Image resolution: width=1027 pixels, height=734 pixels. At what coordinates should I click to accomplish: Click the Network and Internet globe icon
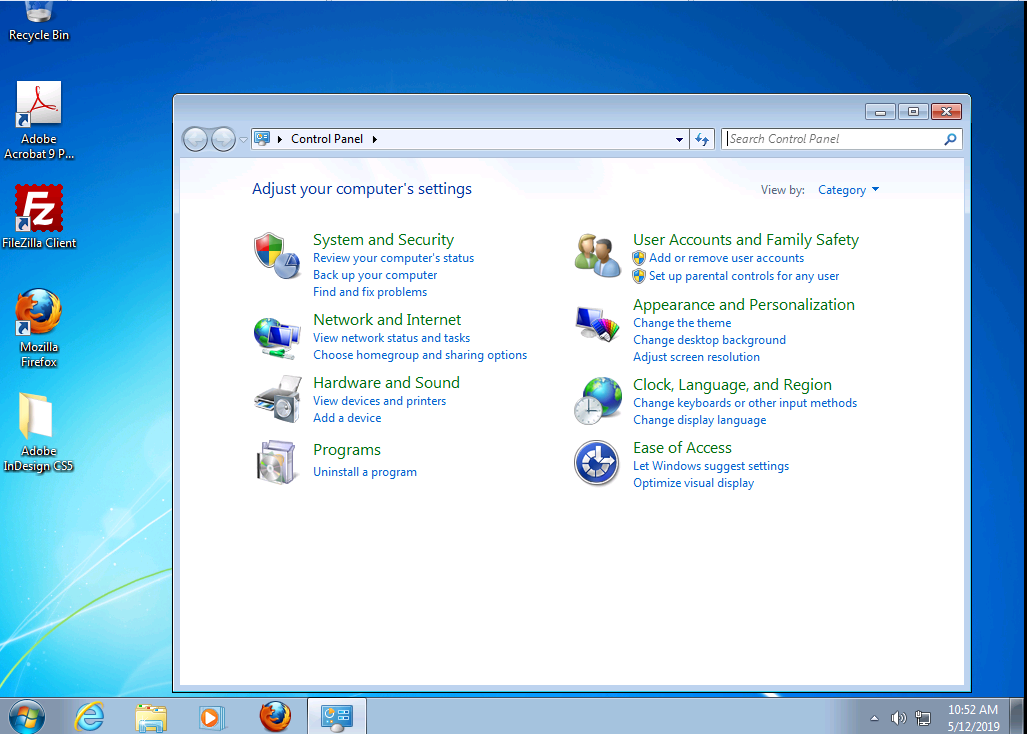pyautogui.click(x=277, y=337)
